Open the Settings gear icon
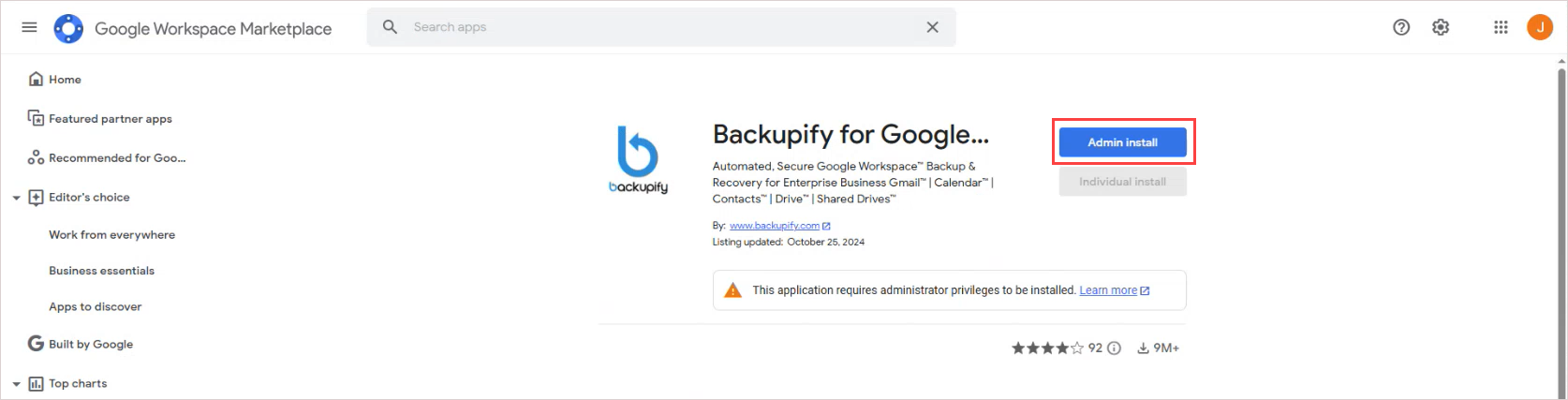Screen dimensions: 1568x400 (x=1441, y=27)
